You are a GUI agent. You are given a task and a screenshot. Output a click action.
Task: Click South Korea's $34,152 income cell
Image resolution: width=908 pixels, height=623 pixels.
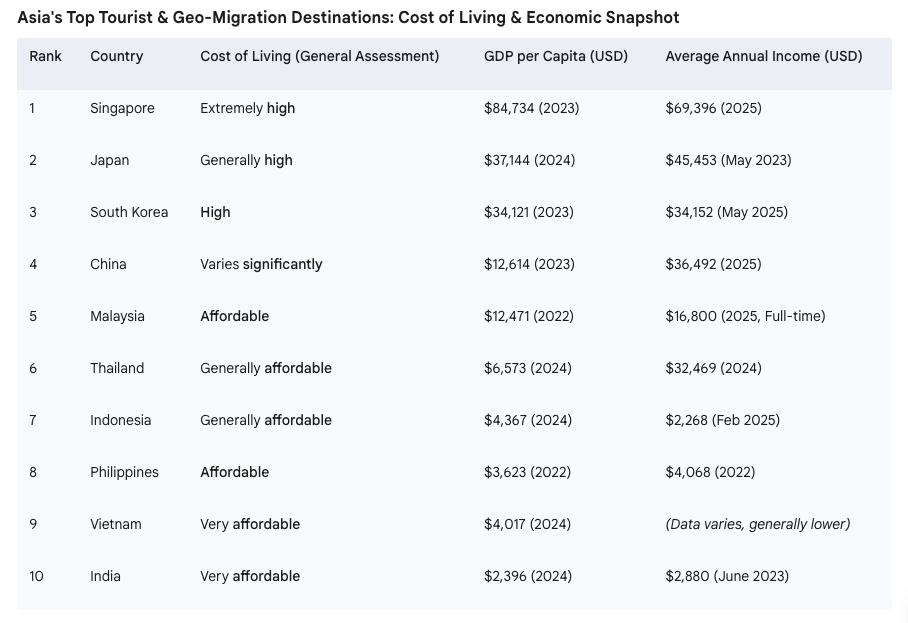(726, 212)
